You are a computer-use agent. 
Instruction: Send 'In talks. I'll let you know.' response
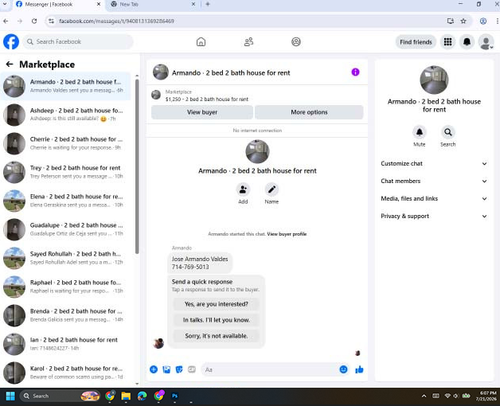pos(216,320)
